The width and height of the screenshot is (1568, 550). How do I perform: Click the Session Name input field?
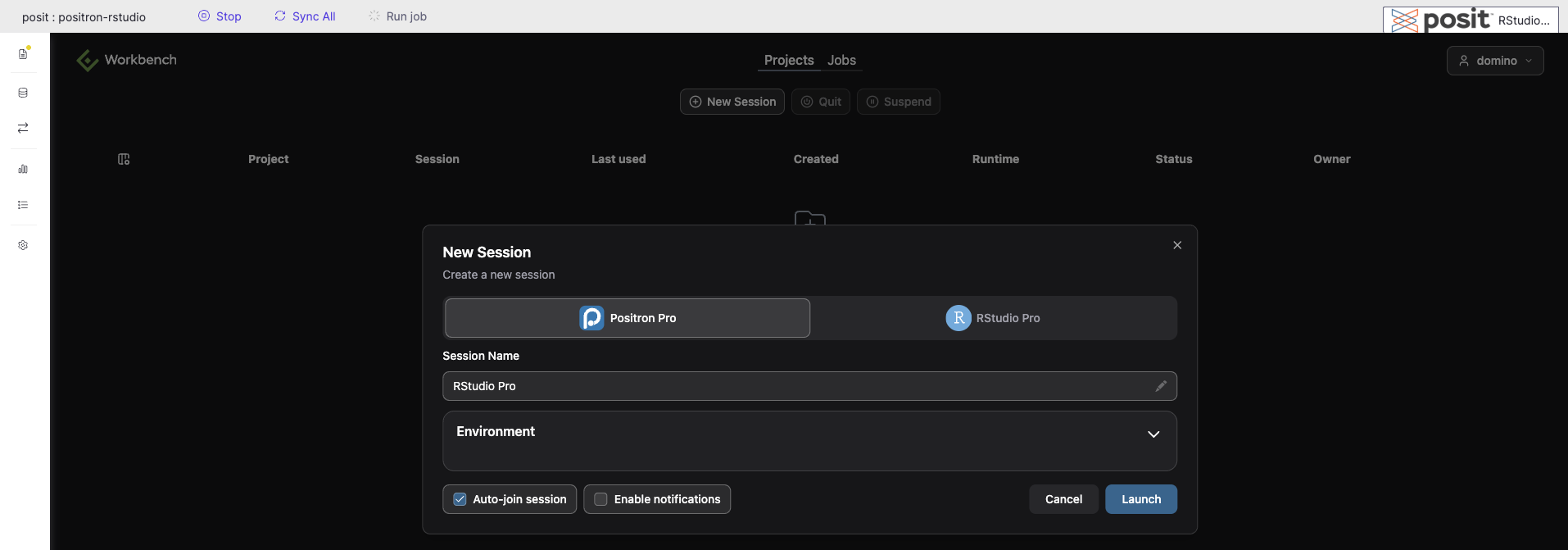(x=809, y=386)
